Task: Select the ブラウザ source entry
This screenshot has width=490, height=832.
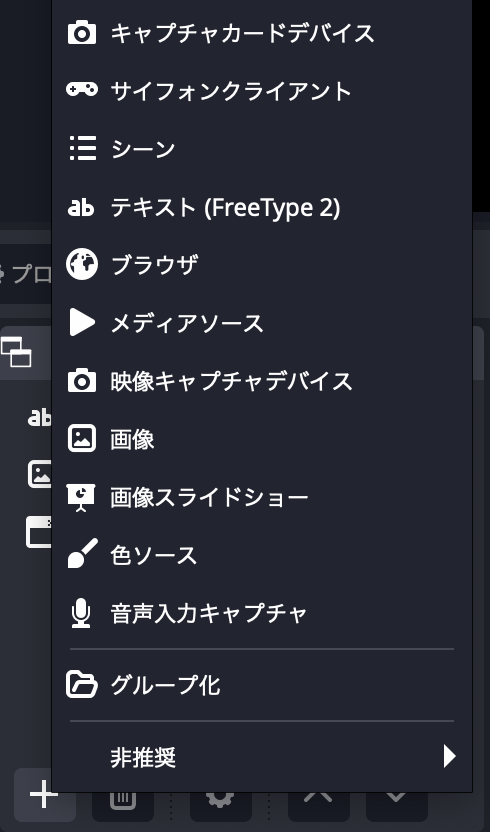Action: pos(262,264)
